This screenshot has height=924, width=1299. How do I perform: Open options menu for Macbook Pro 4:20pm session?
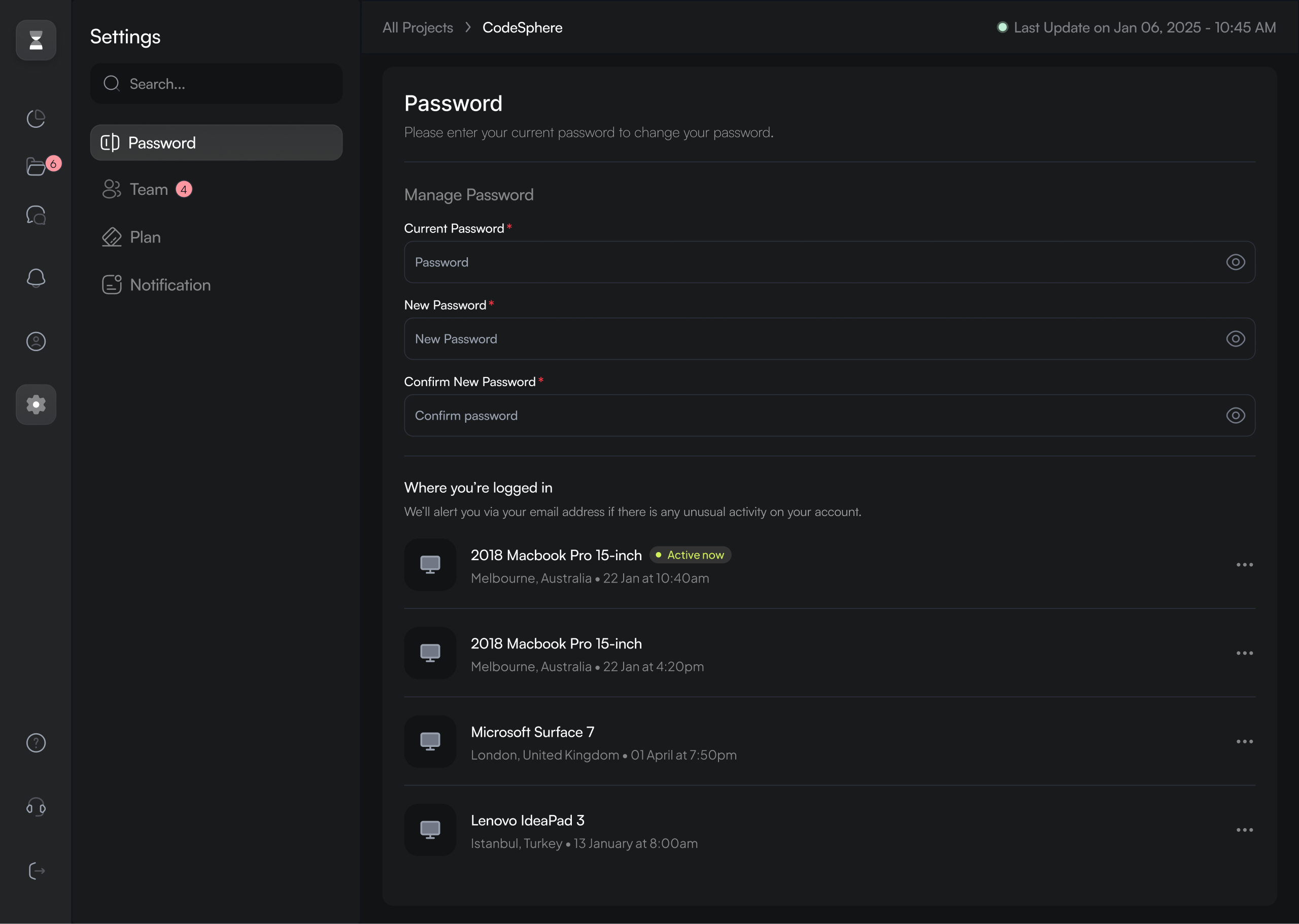pos(1244,653)
